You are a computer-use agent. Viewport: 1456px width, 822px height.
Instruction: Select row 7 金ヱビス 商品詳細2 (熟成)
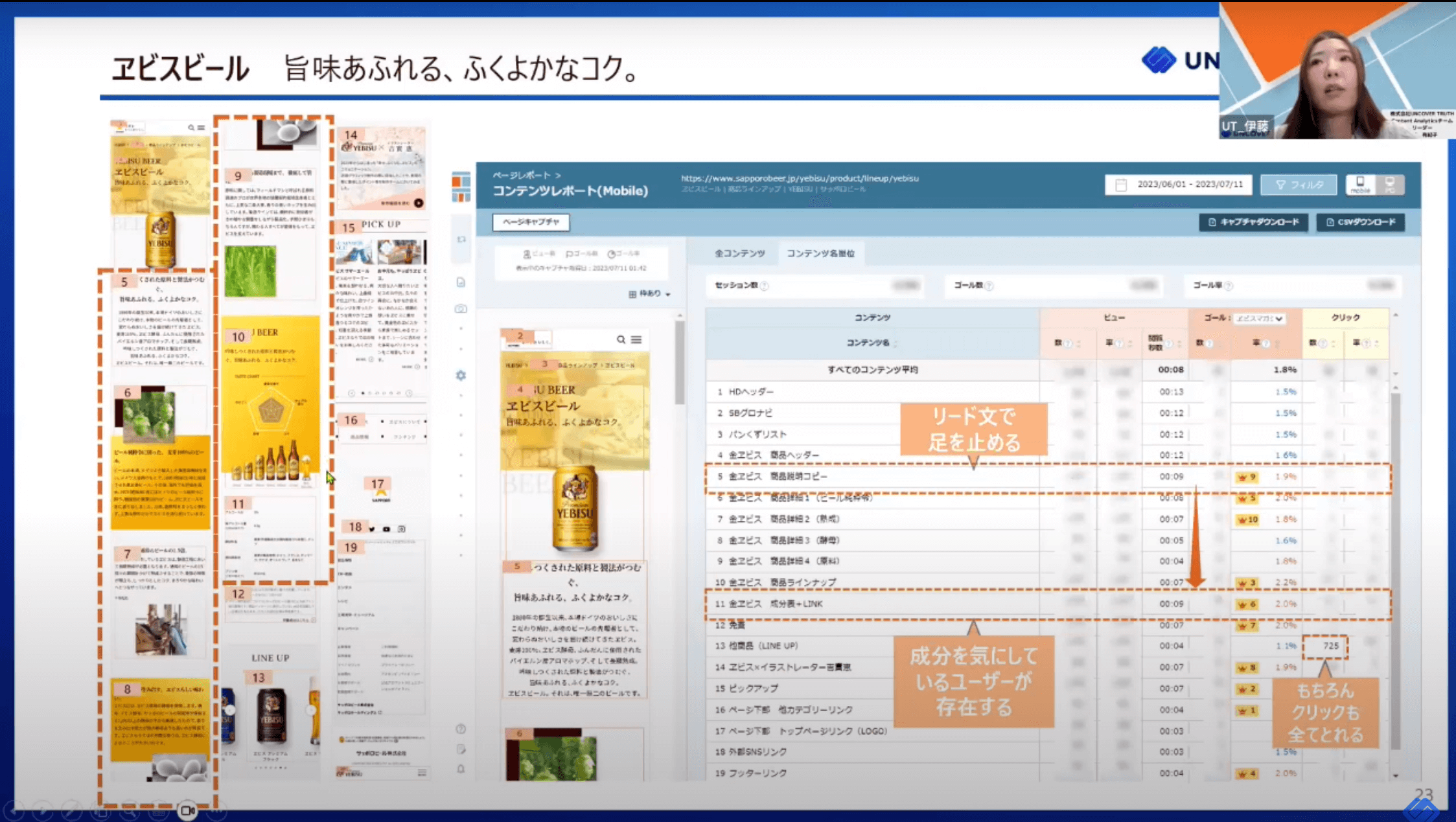pyautogui.click(x=1047, y=519)
